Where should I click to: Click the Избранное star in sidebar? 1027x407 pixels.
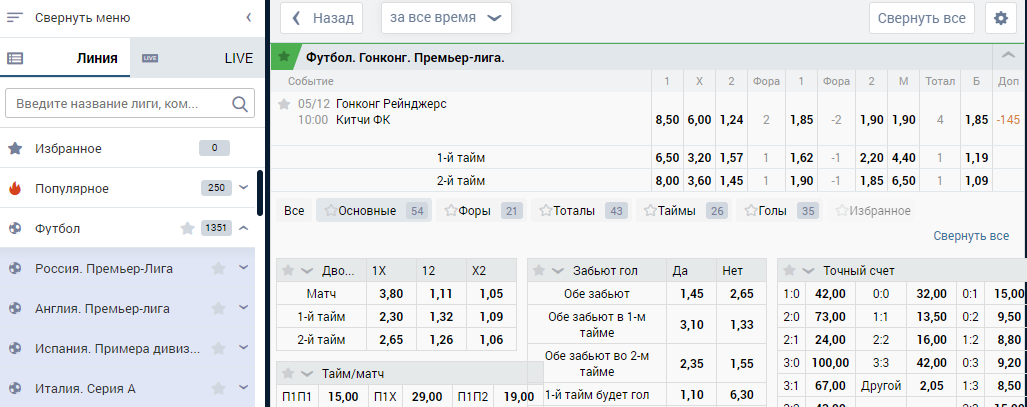pos(15,148)
